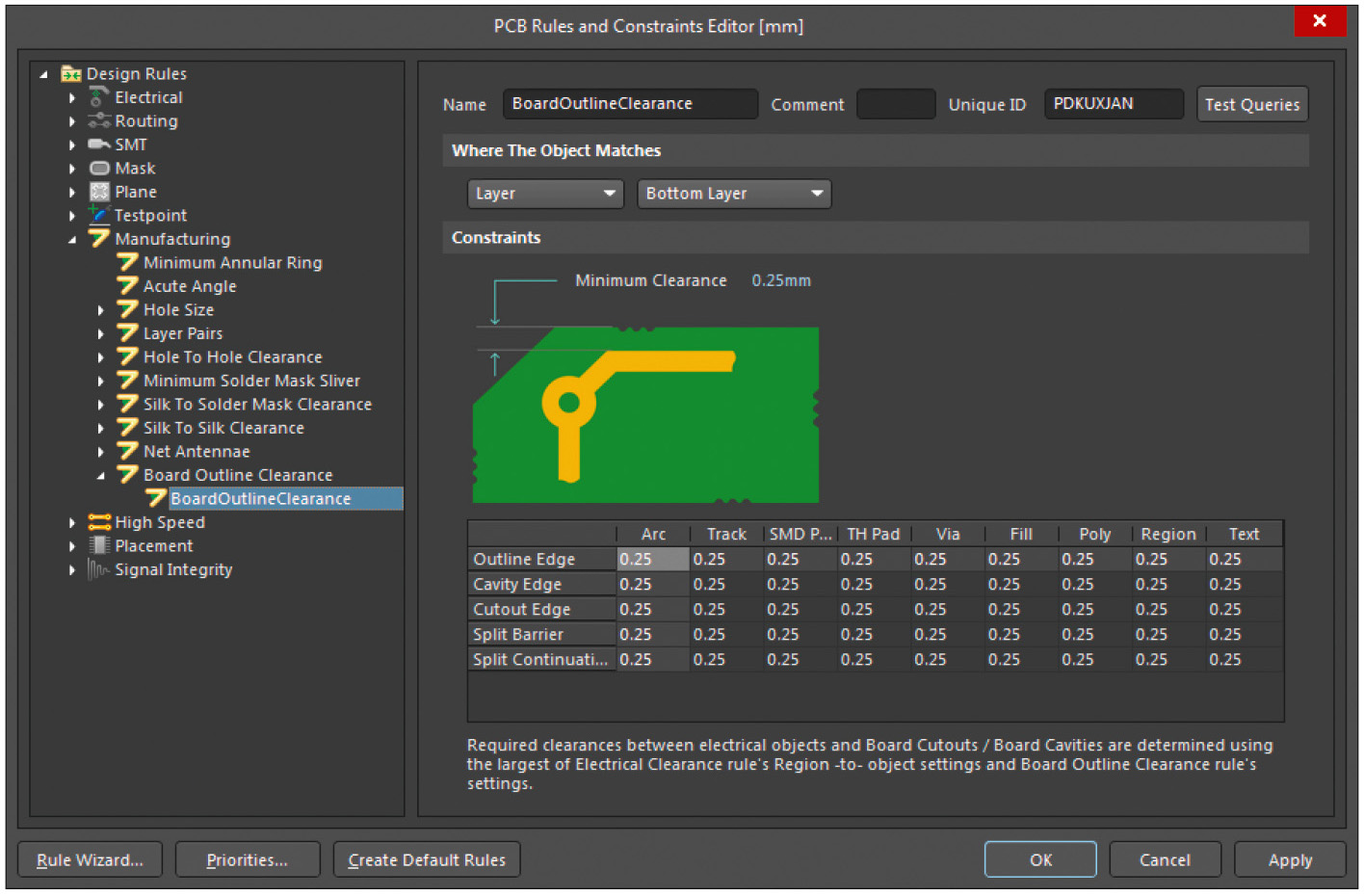Click the High Speed category icon

[98, 522]
